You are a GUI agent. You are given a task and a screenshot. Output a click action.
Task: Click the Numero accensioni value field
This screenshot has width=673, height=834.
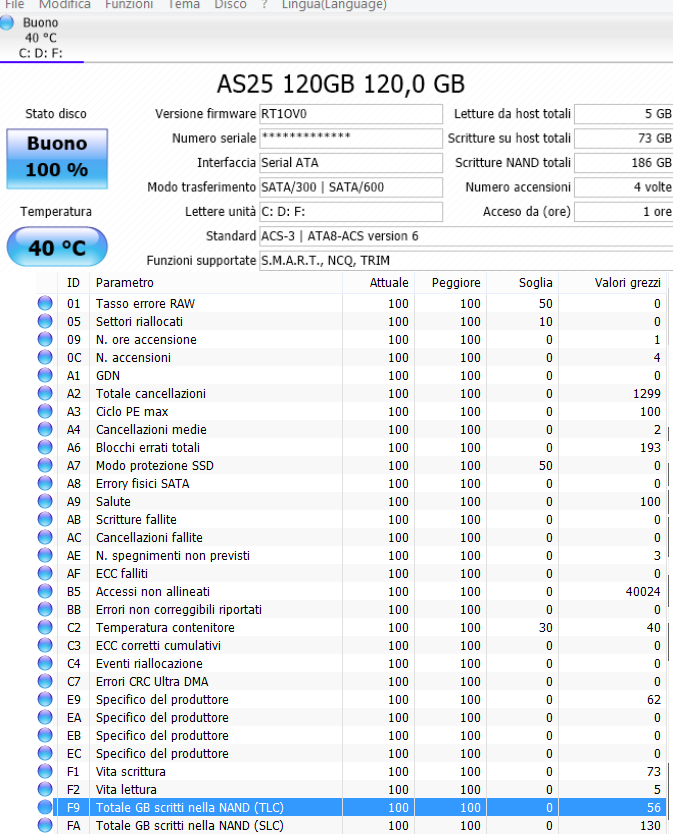624,187
